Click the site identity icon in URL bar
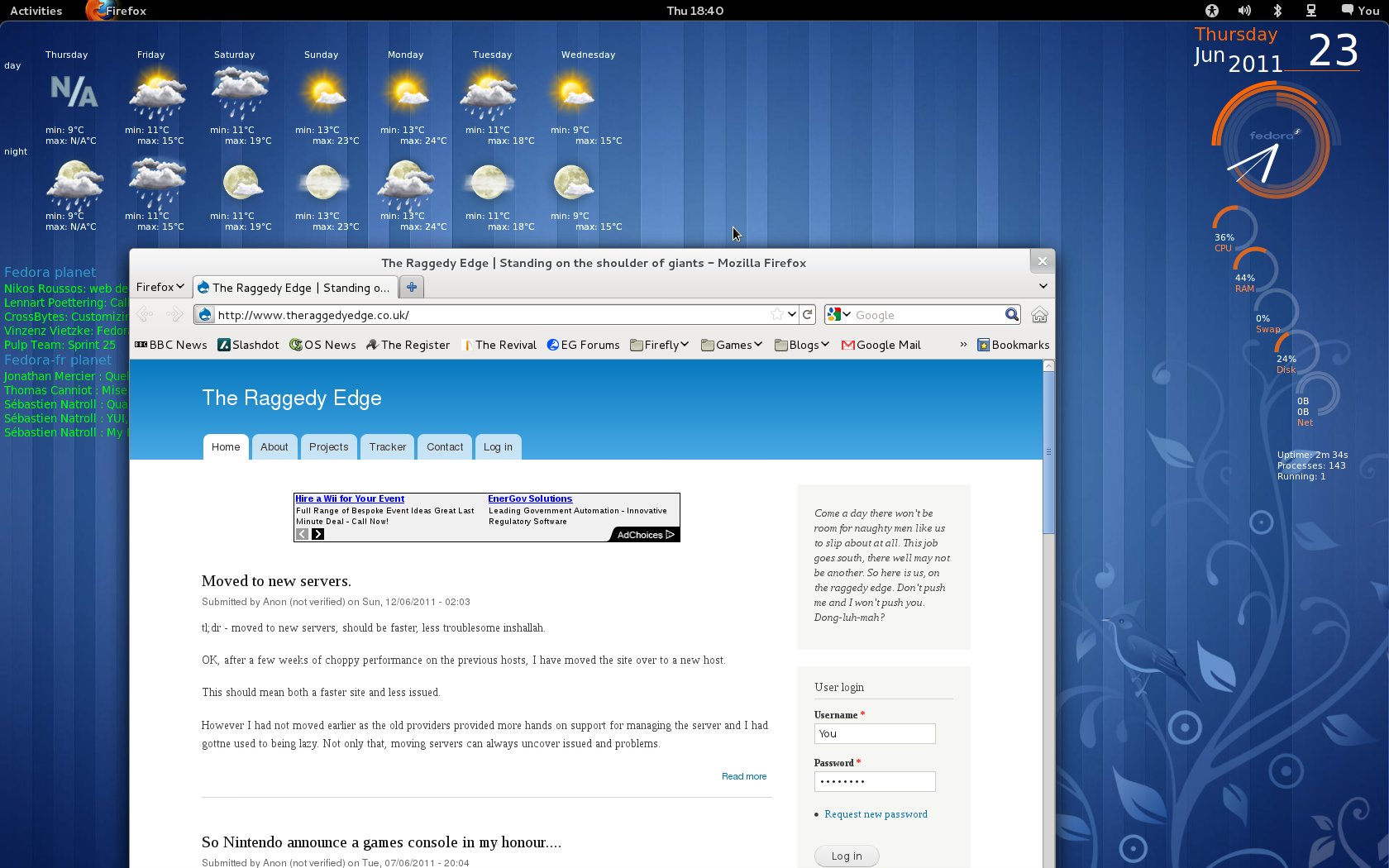The height and width of the screenshot is (868, 1389). [205, 315]
